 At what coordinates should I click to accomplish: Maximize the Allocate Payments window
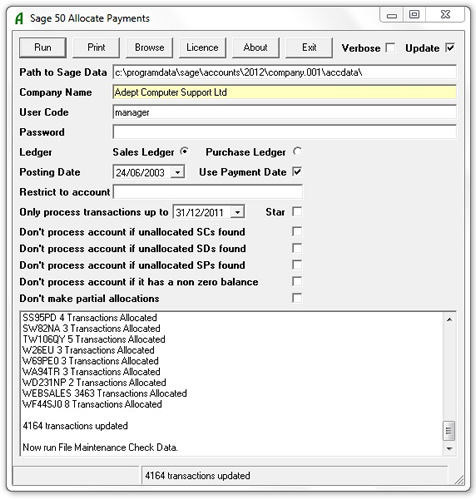tap(414, 14)
